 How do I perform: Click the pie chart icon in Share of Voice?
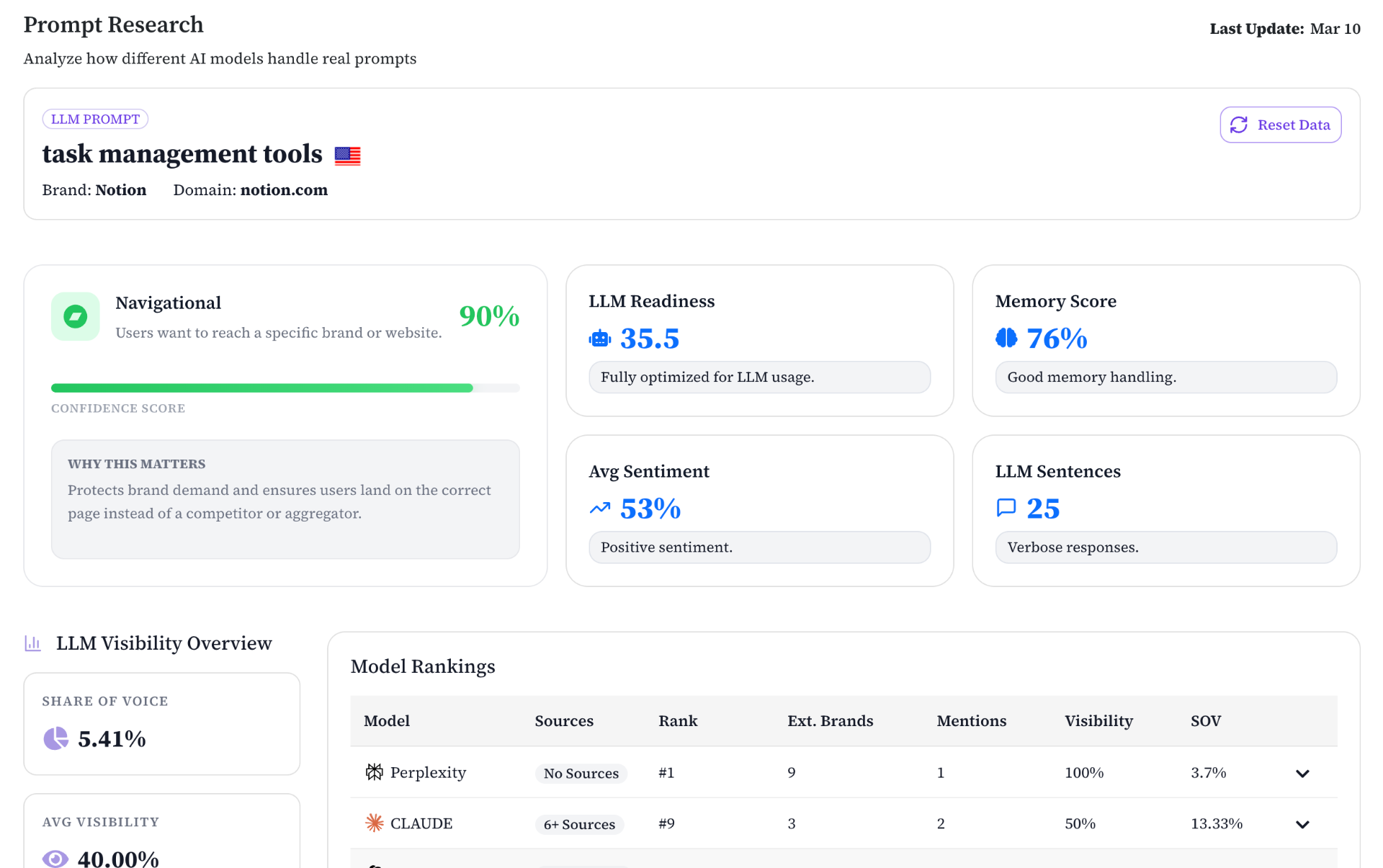click(55, 738)
